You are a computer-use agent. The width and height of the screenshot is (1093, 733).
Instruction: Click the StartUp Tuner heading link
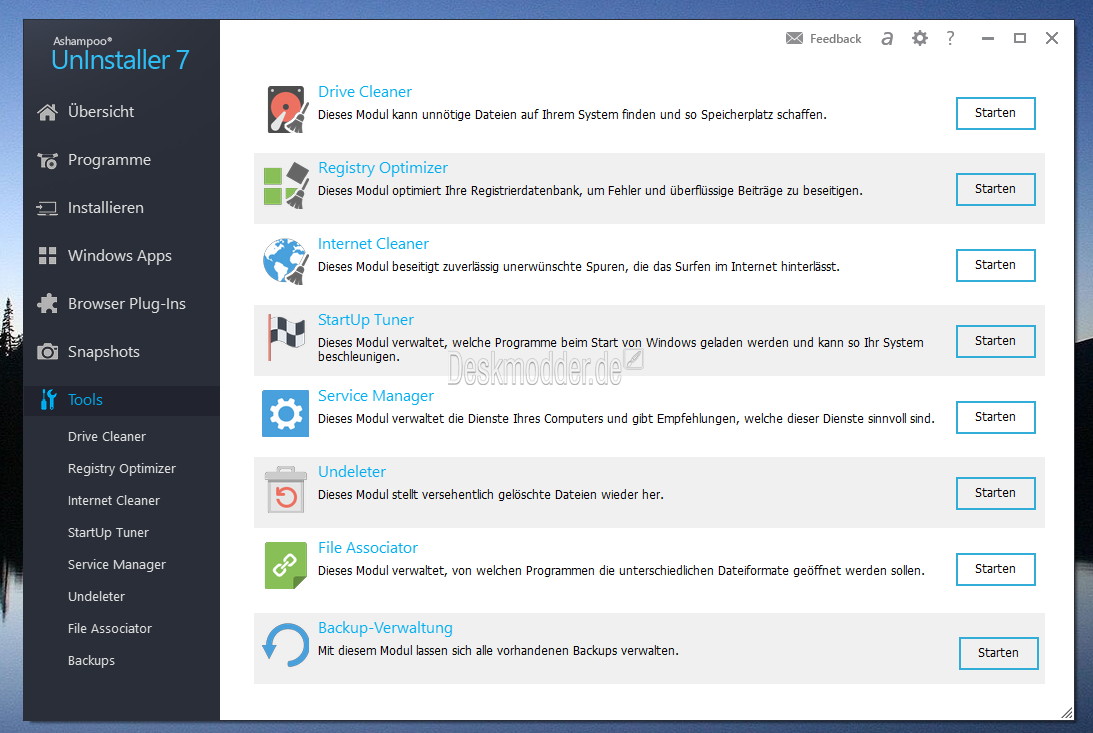(x=366, y=320)
